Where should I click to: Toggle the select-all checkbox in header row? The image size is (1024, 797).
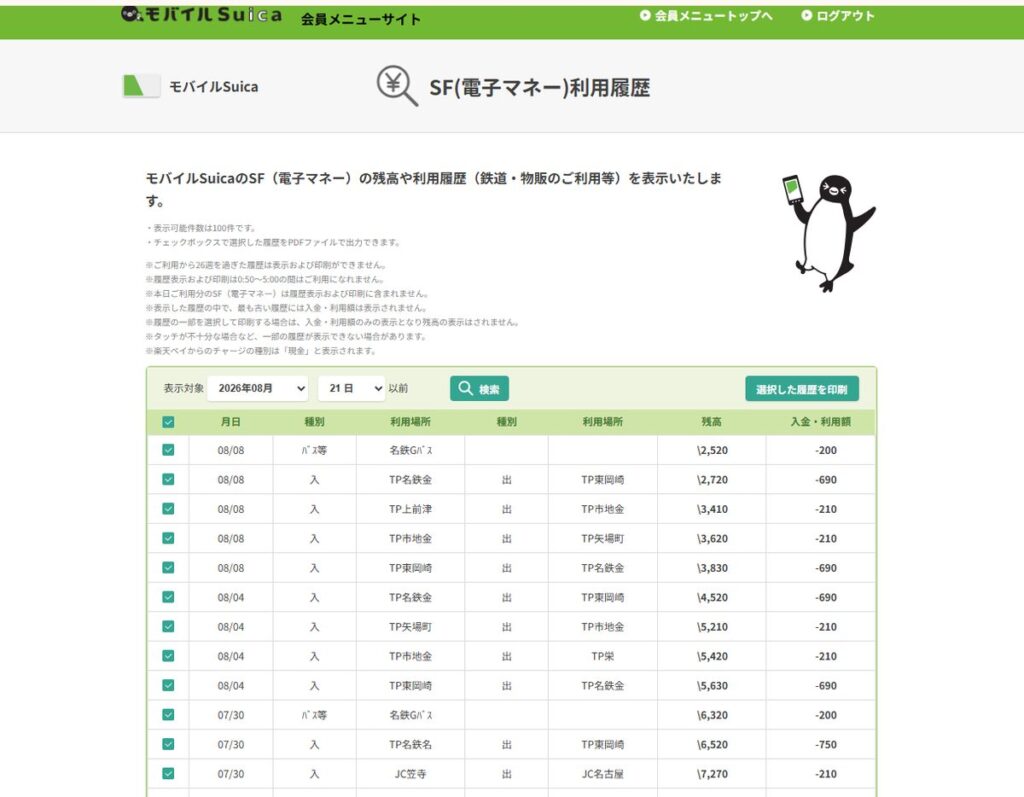(168, 422)
